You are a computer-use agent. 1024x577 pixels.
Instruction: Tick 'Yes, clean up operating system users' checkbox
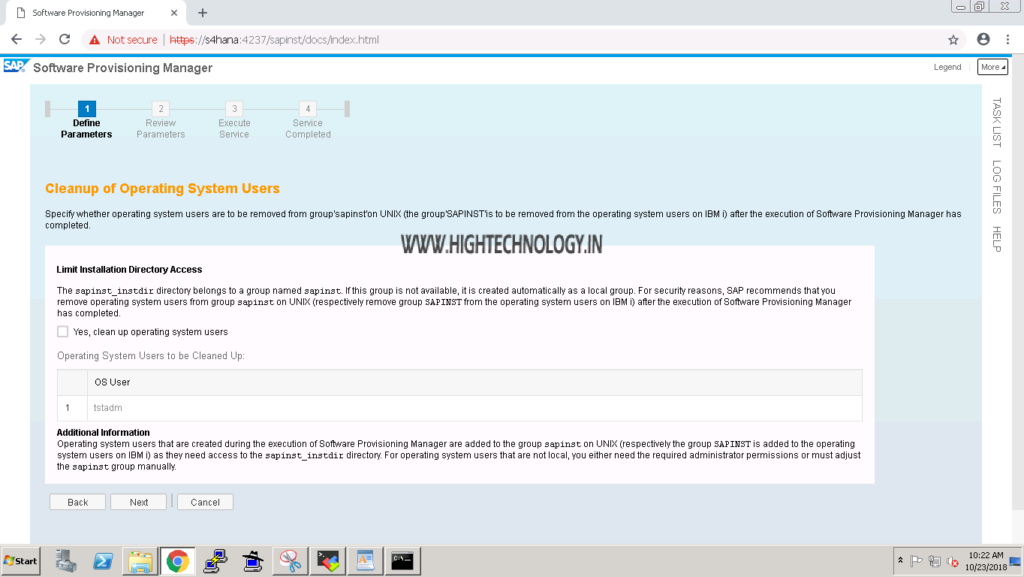tap(63, 332)
